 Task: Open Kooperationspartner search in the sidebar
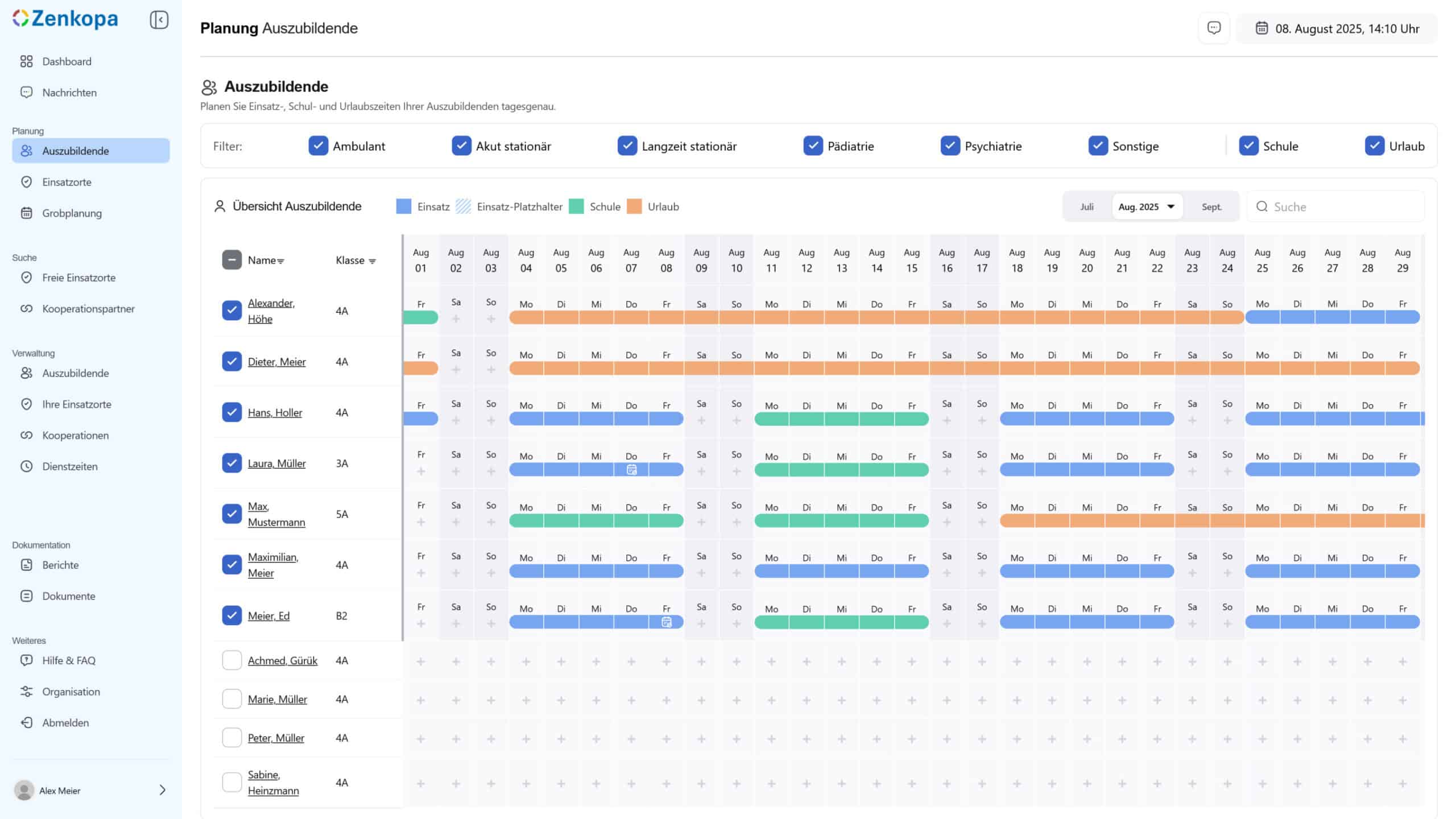88,309
